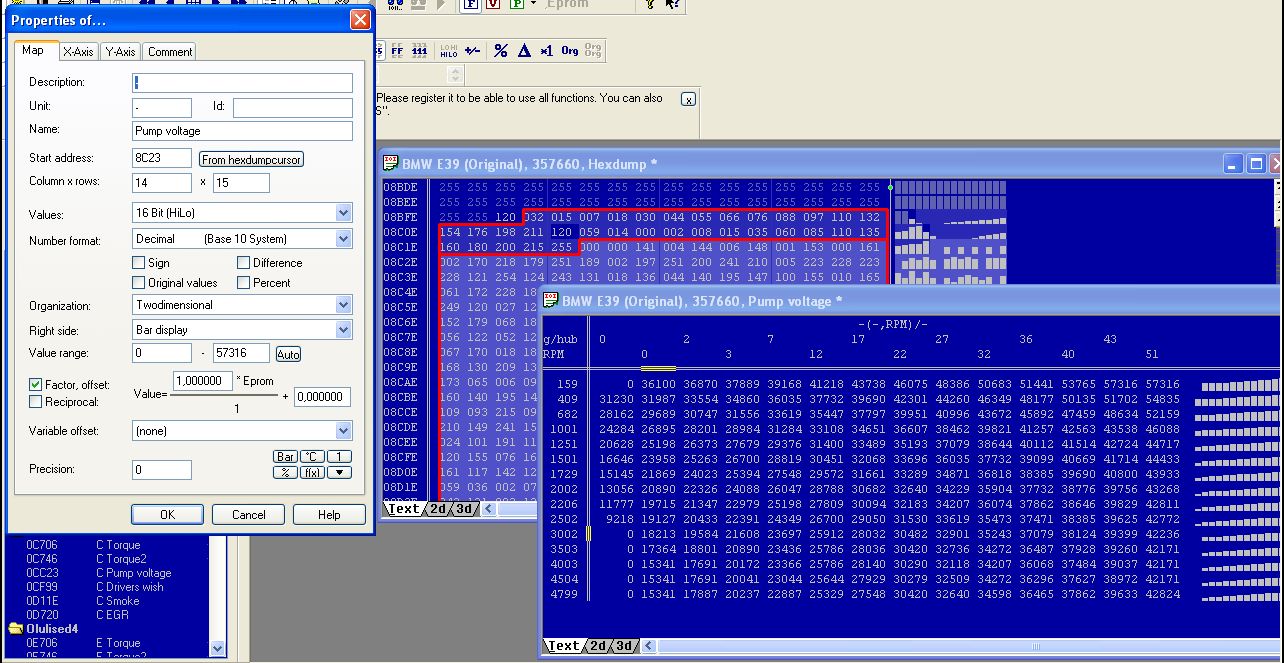Tick the Sign checkbox
The image size is (1284, 663).
pos(139,263)
